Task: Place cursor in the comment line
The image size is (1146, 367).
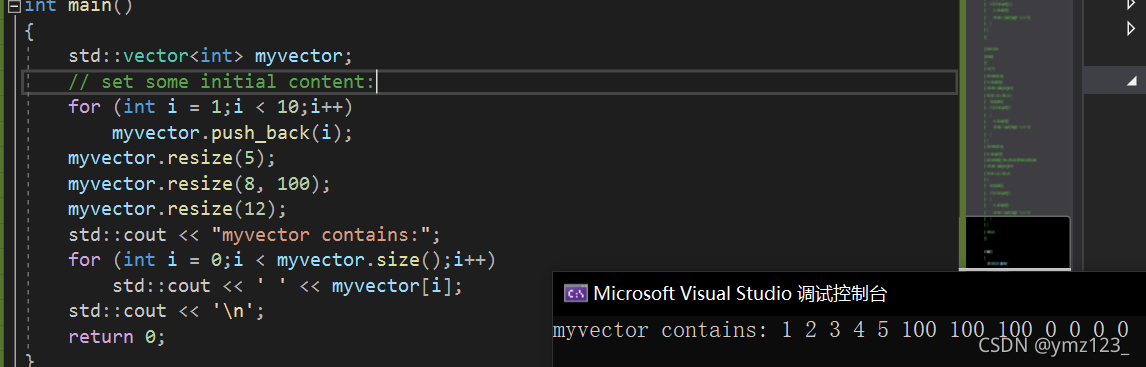Action: point(221,81)
